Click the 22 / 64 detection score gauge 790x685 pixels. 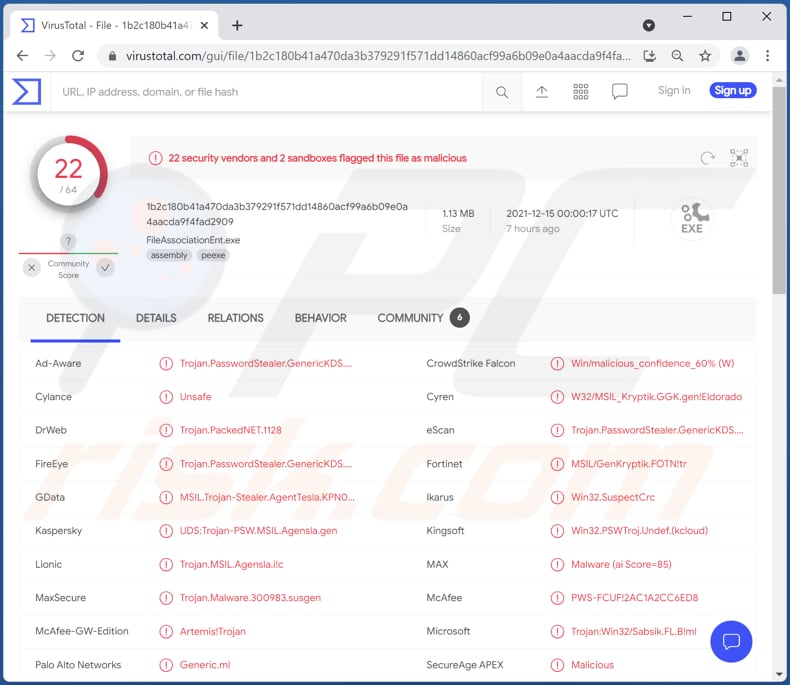click(68, 174)
